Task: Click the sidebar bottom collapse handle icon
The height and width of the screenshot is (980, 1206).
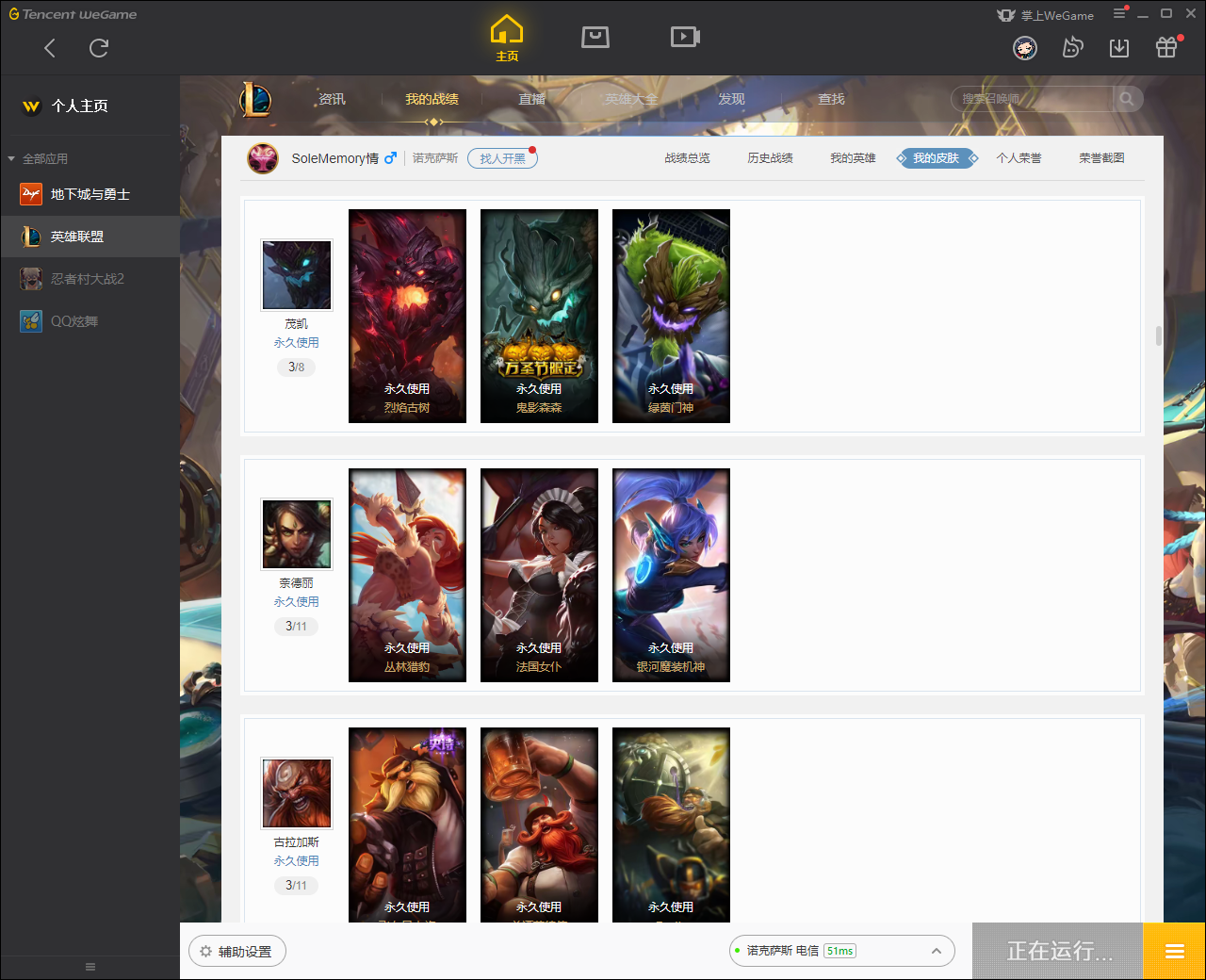Action: click(90, 967)
